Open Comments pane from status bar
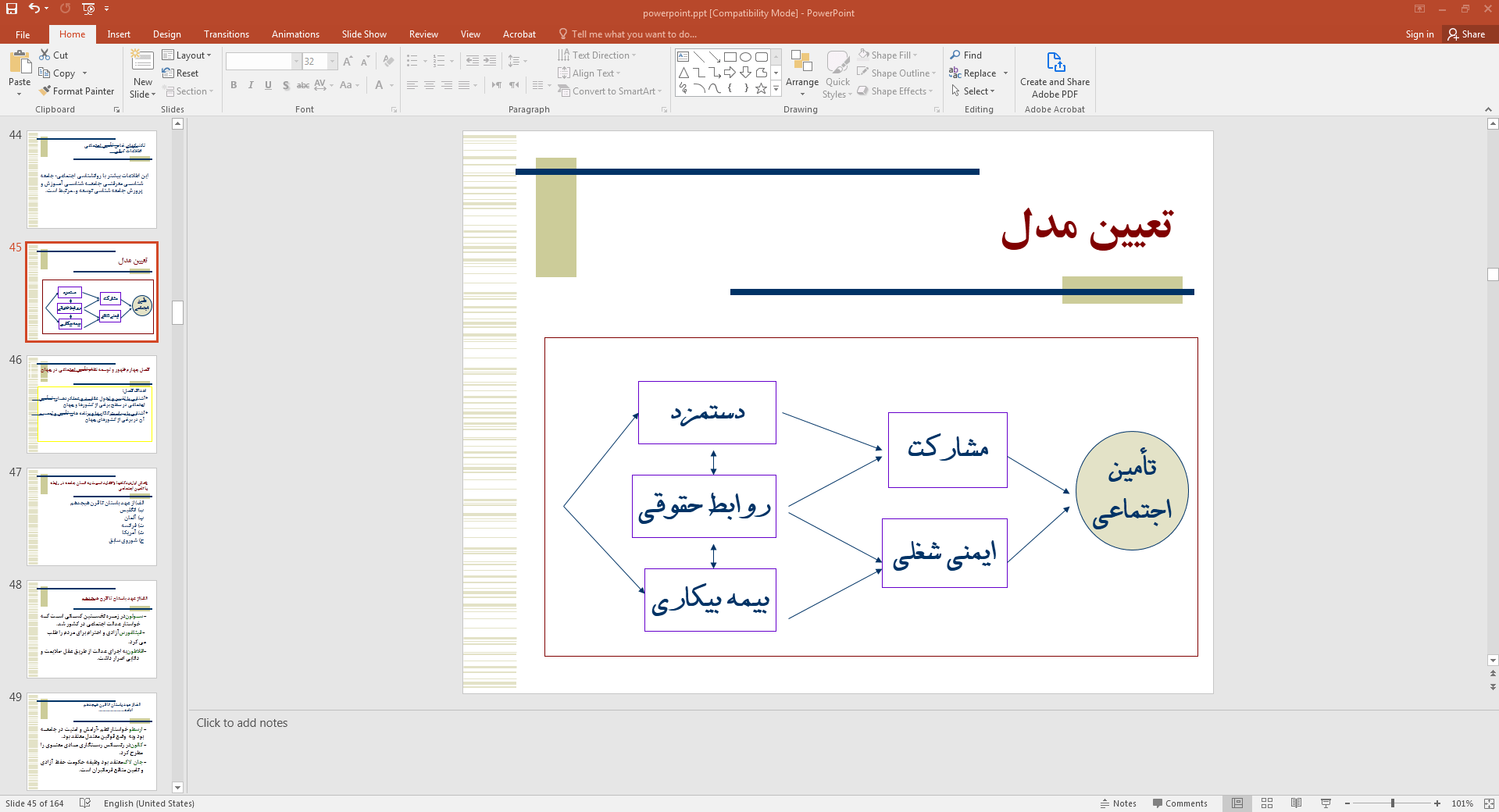This screenshot has height=812, width=1499. click(x=1180, y=803)
